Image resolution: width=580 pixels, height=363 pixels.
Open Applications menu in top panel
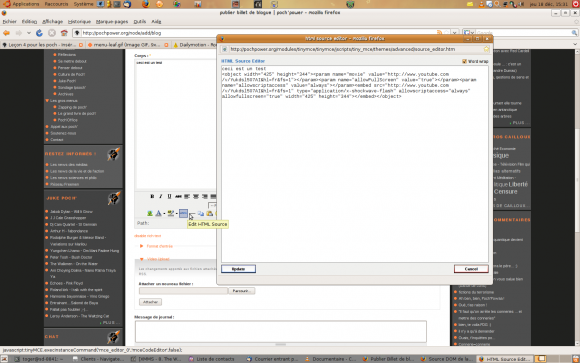[x=26, y=4]
